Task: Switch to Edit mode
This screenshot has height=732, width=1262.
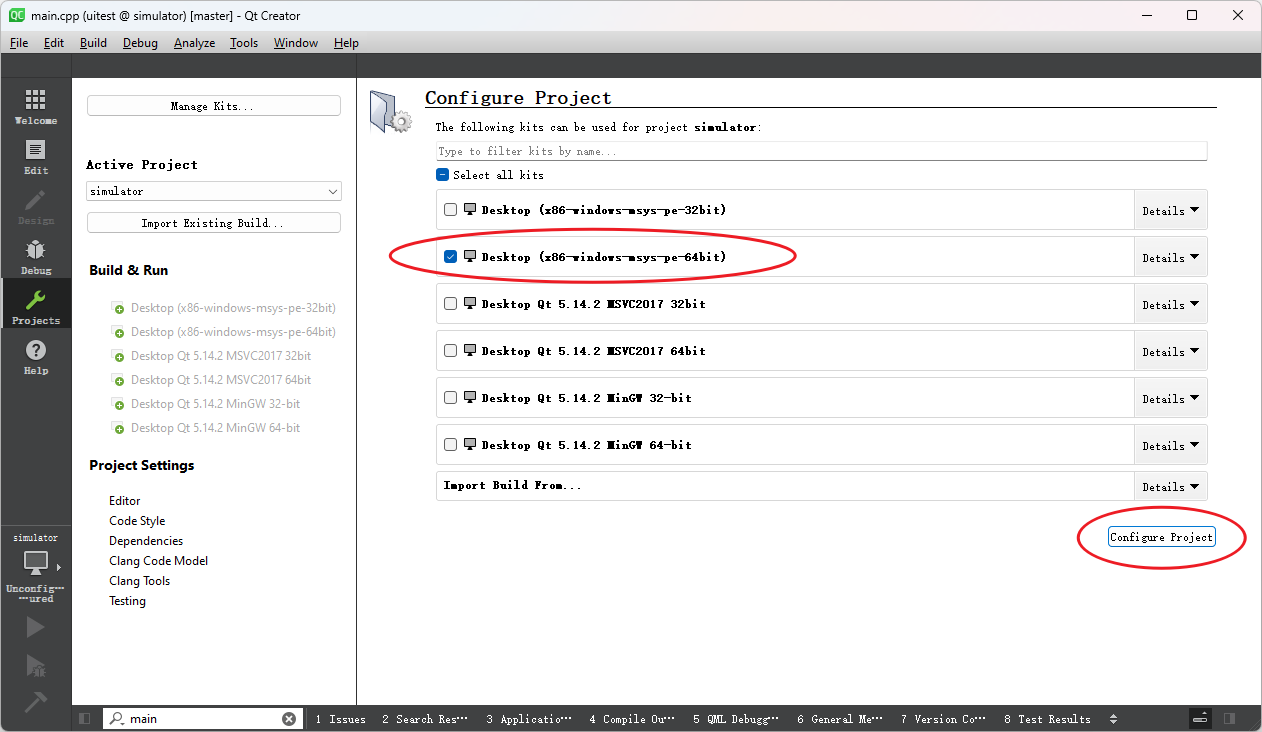Action: (35, 156)
